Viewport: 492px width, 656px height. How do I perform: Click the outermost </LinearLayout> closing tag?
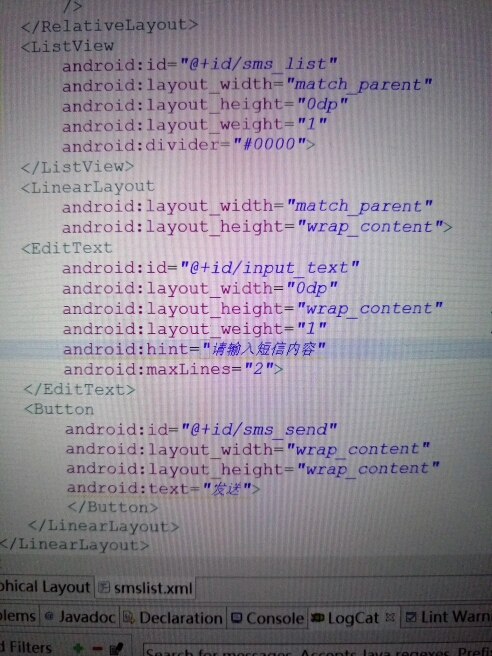pyautogui.click(x=74, y=545)
